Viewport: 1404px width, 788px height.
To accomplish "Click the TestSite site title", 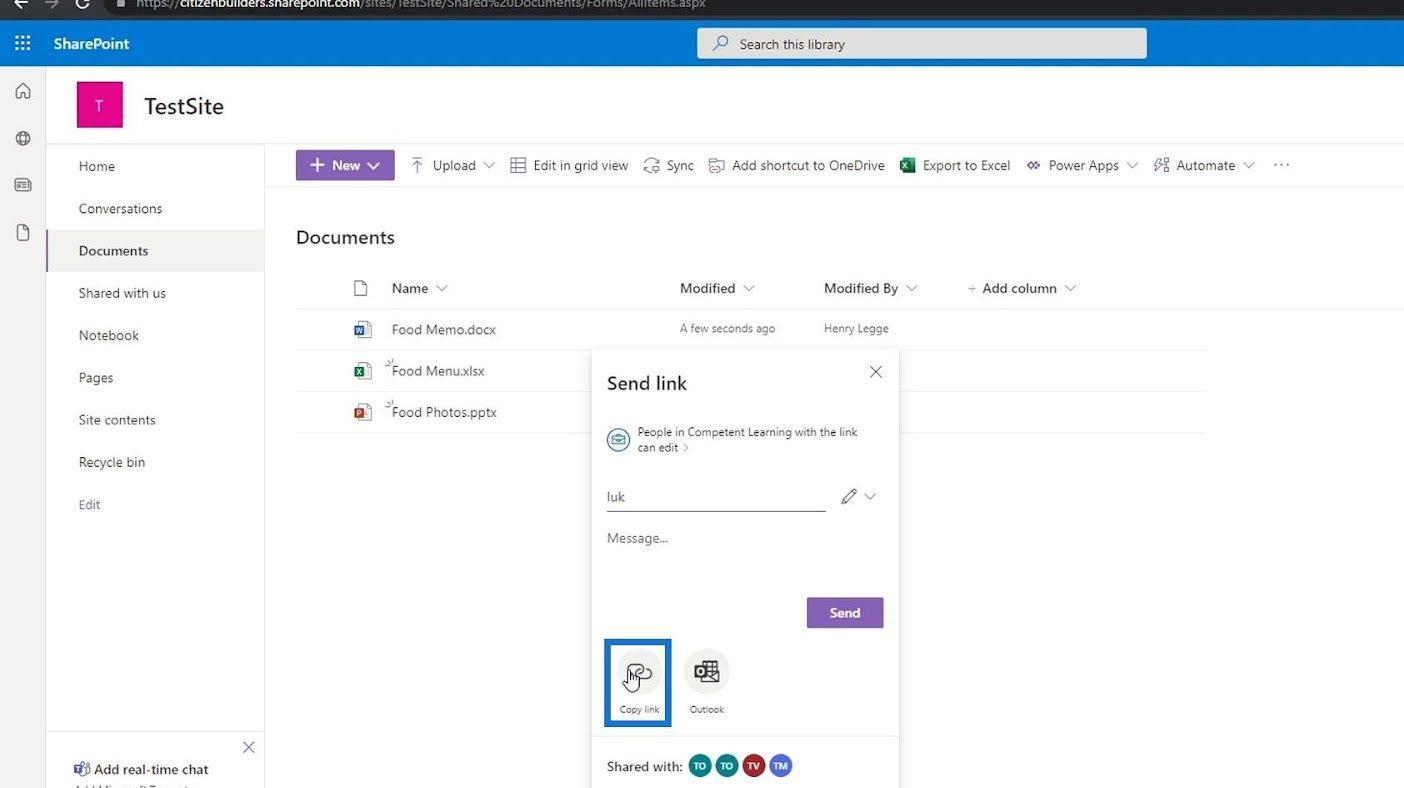I will tap(184, 106).
